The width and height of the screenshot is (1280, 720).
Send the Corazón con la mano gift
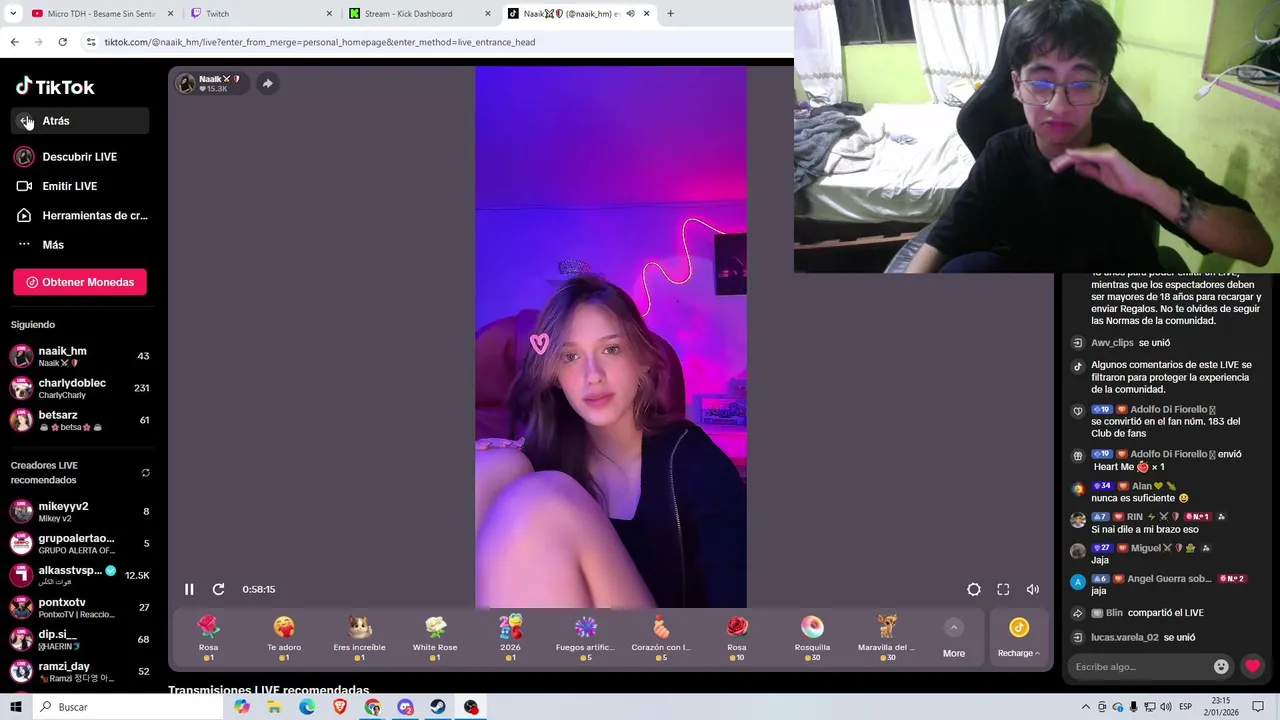(x=661, y=637)
